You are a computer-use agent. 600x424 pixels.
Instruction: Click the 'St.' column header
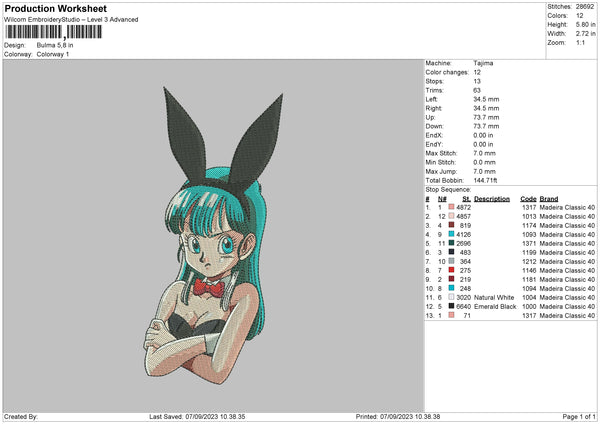[x=466, y=199]
